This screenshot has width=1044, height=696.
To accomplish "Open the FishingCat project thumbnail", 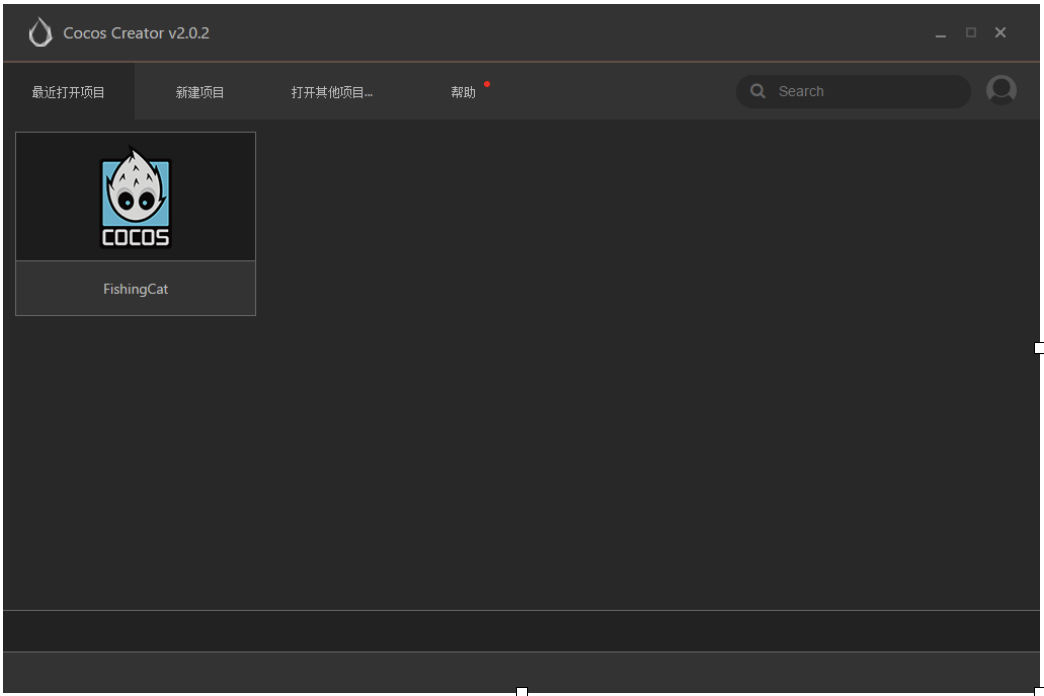I will tap(136, 196).
